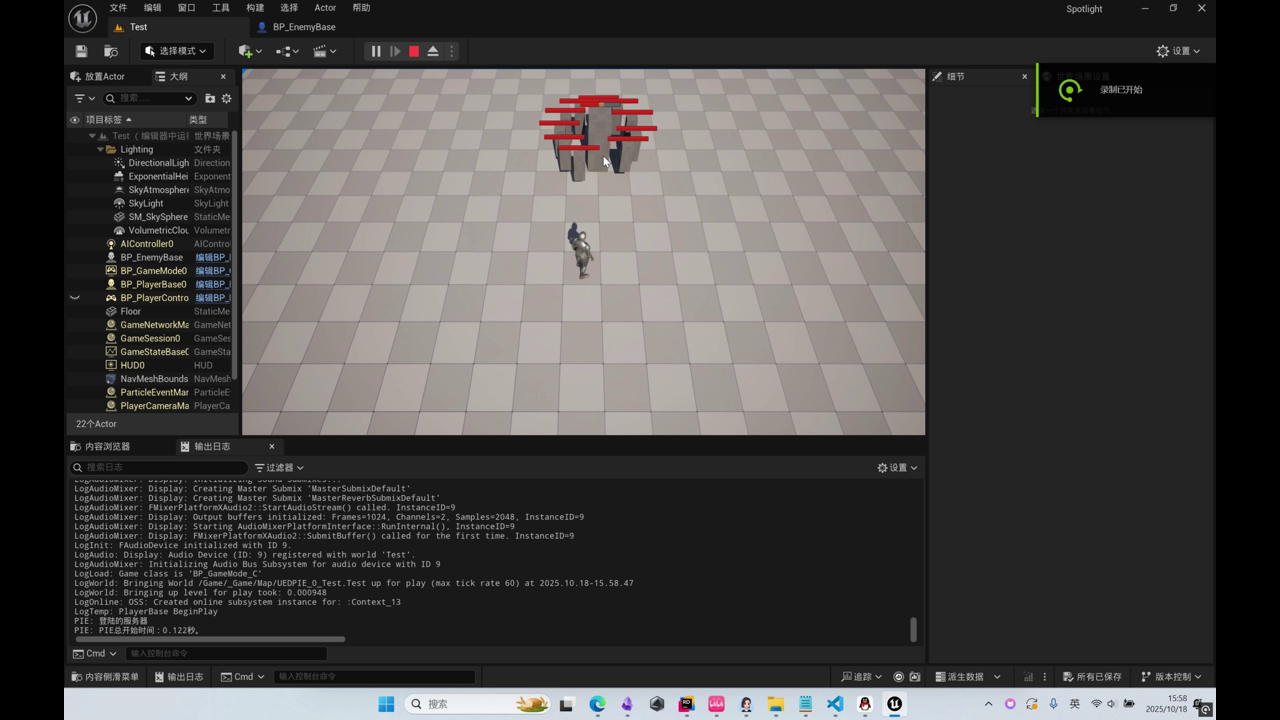Open the 工具 menu
This screenshot has width=1280, height=720.
[x=221, y=8]
